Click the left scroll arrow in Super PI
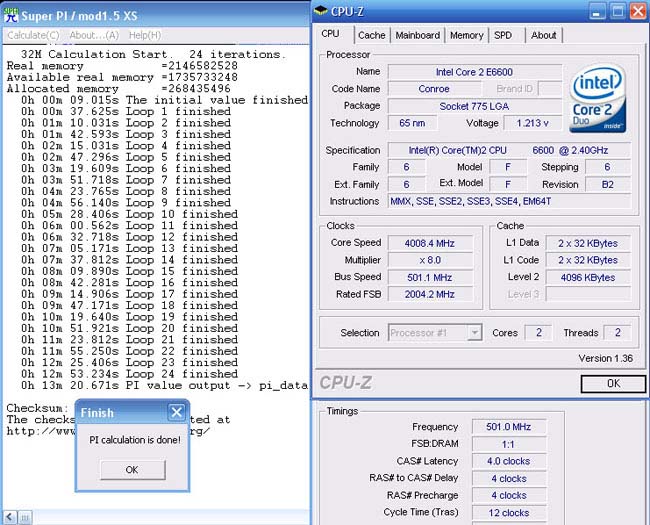This screenshot has height=525, width=650. (x=10, y=517)
